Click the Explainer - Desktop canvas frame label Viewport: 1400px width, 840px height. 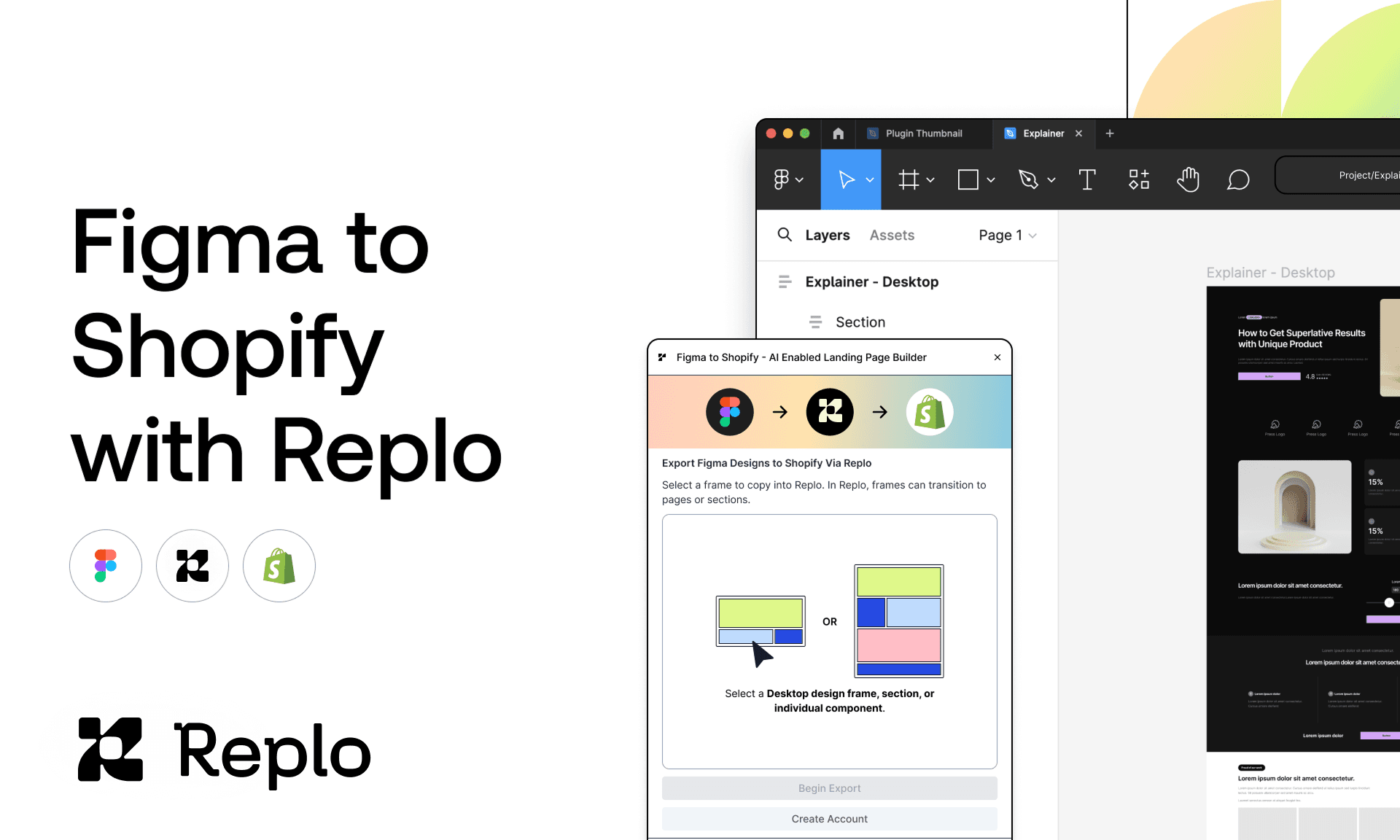[1270, 273]
